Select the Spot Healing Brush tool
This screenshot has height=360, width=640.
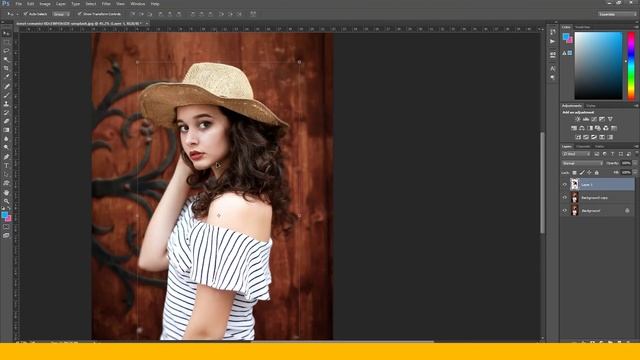click(6, 86)
